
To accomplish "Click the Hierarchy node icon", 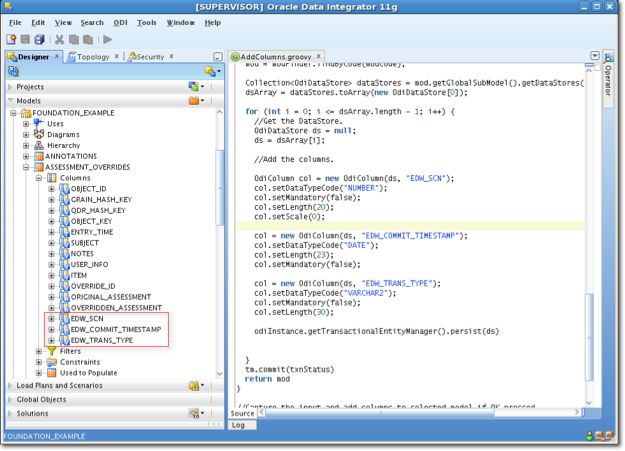I will click(x=39, y=145).
